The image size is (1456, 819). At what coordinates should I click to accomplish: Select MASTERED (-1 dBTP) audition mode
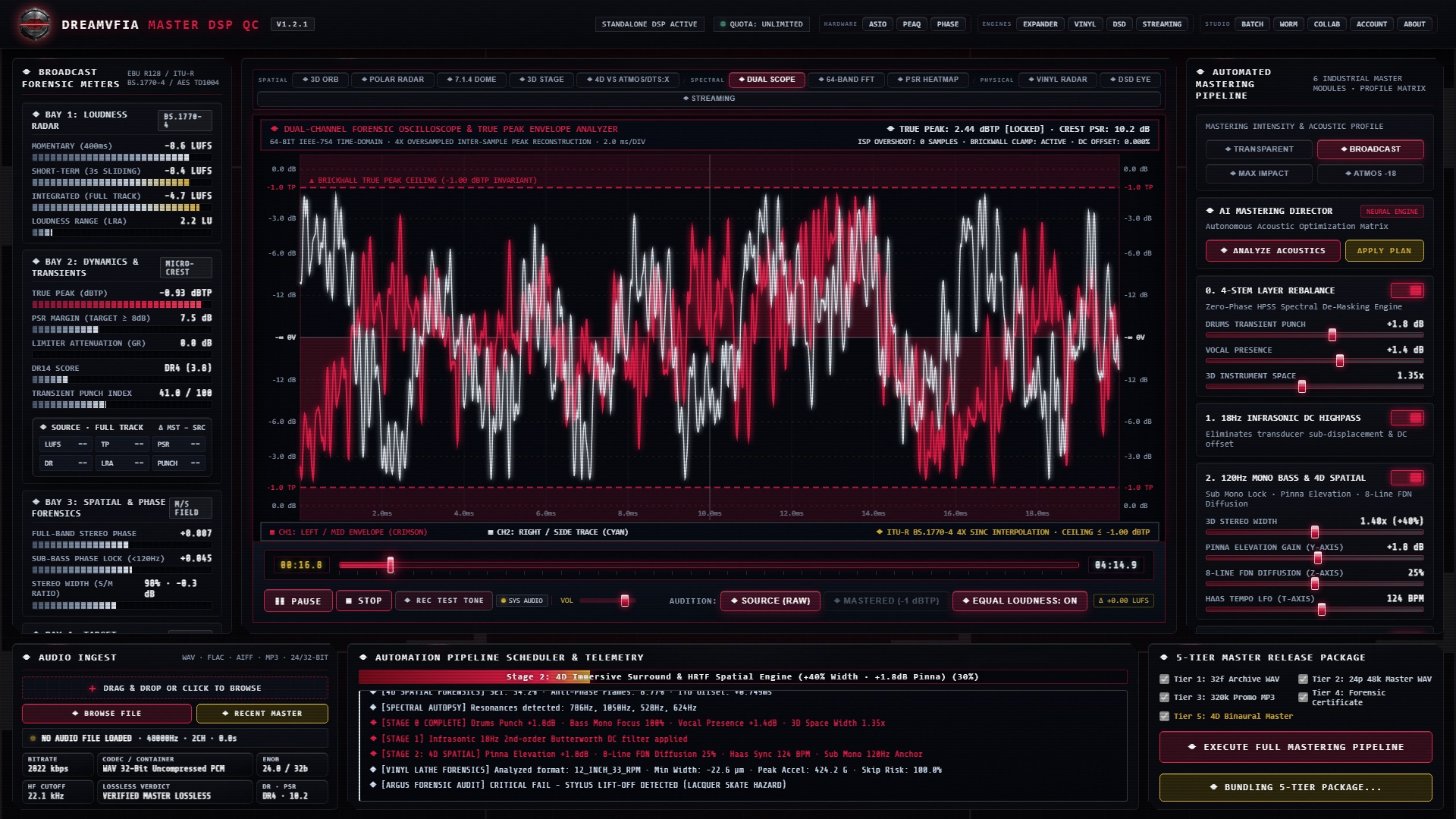[x=886, y=601]
